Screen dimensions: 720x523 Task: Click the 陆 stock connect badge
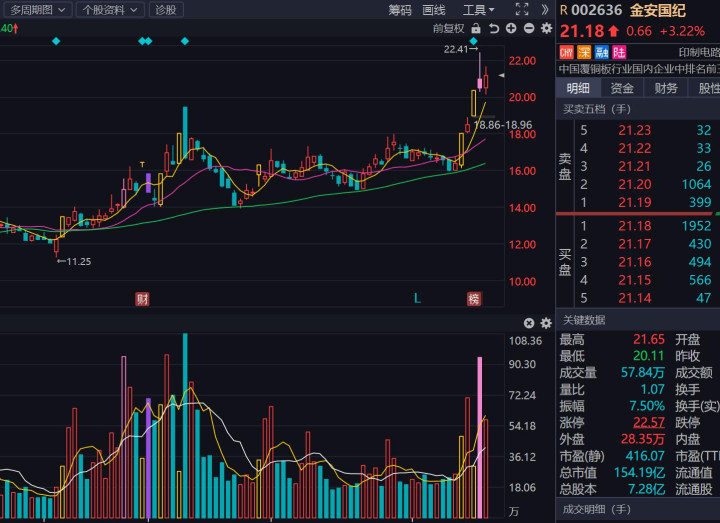619,52
